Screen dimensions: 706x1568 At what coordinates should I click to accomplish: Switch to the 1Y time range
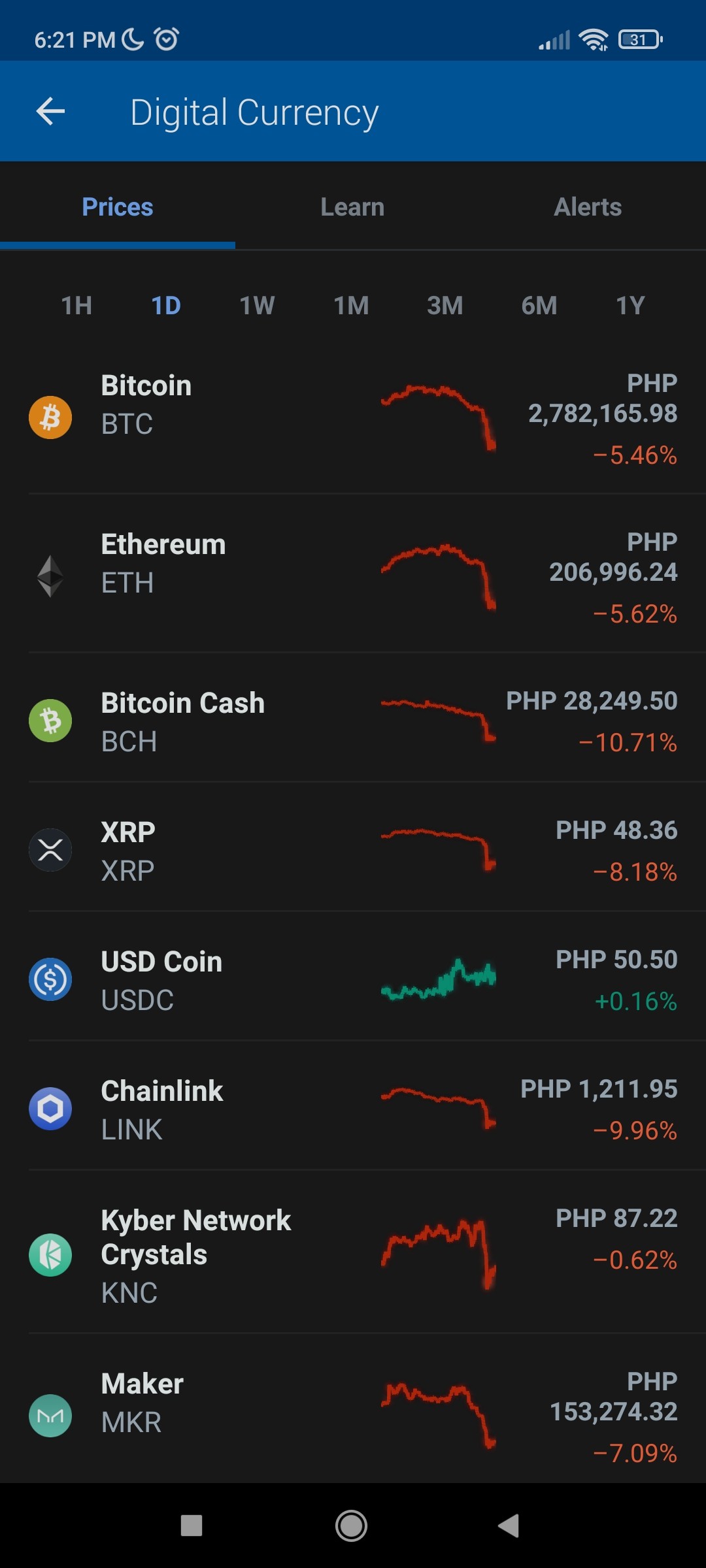630,306
